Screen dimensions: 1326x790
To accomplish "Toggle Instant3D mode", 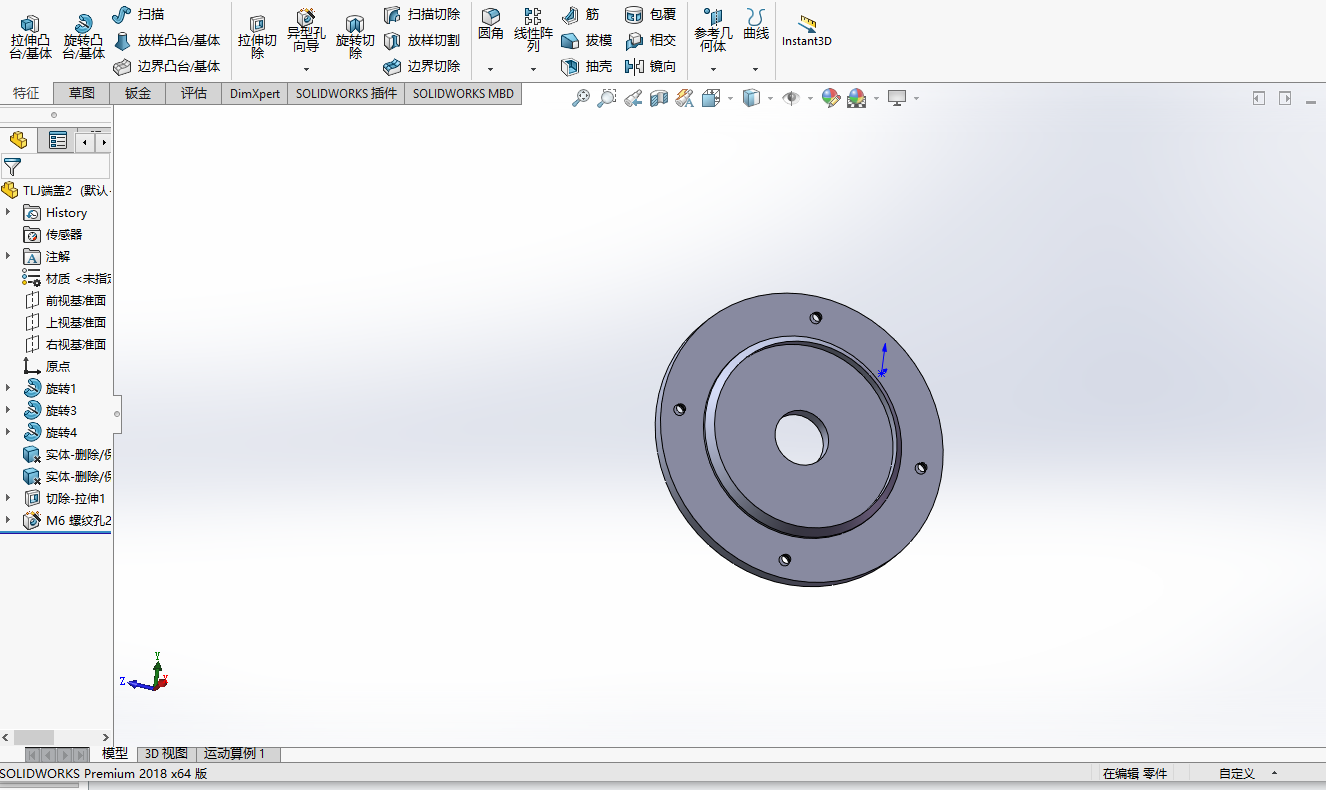I will click(806, 31).
